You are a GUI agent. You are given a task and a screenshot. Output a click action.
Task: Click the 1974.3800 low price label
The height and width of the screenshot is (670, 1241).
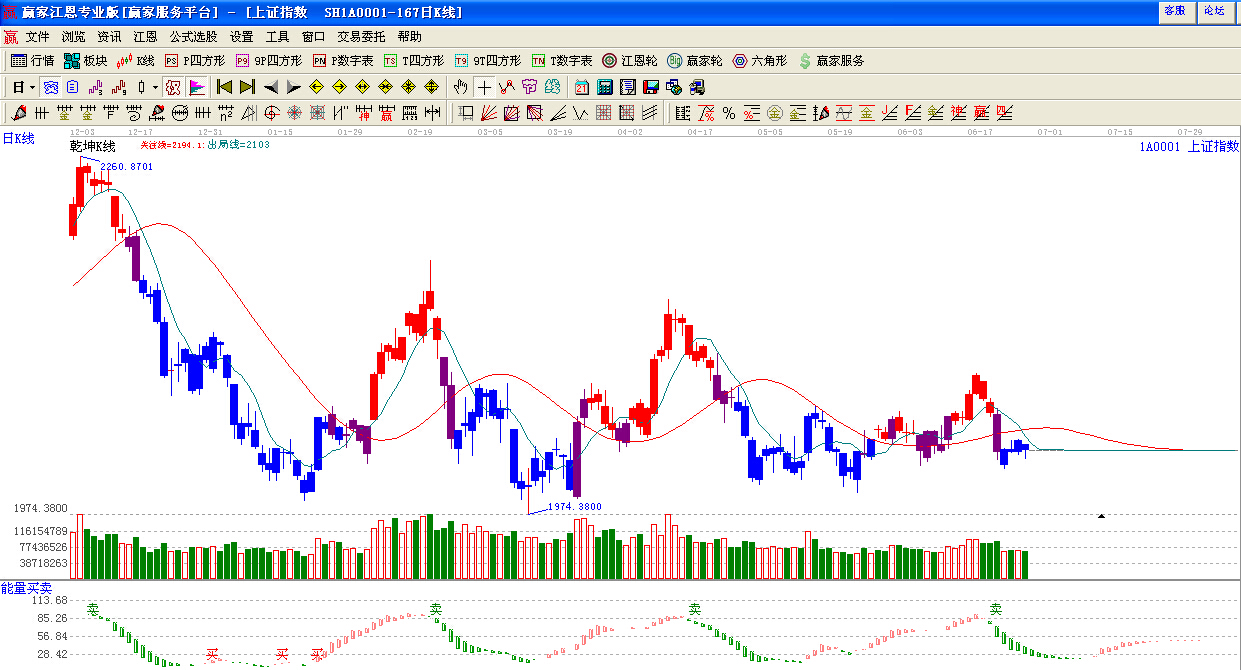tap(574, 507)
